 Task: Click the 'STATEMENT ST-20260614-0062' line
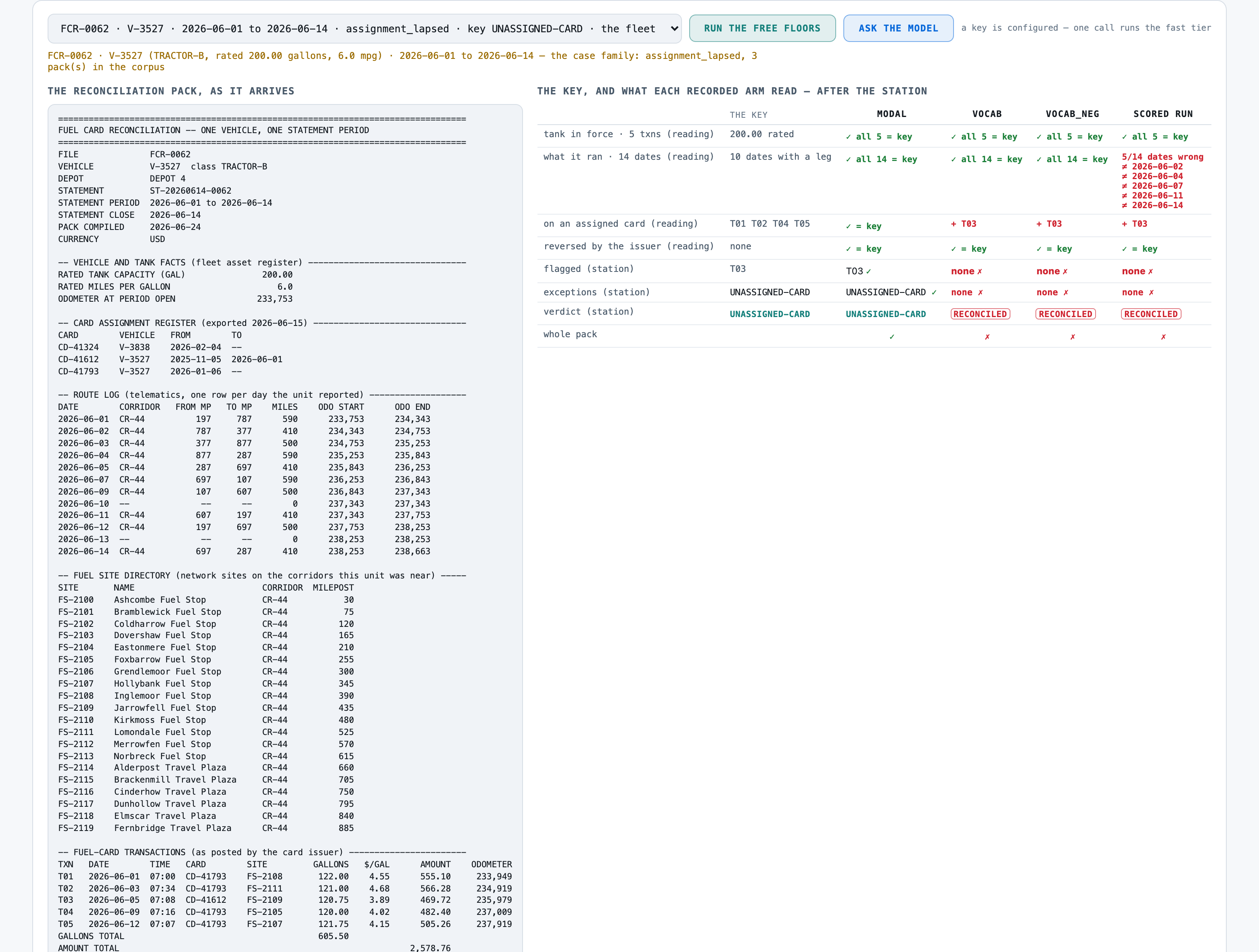pos(144,191)
